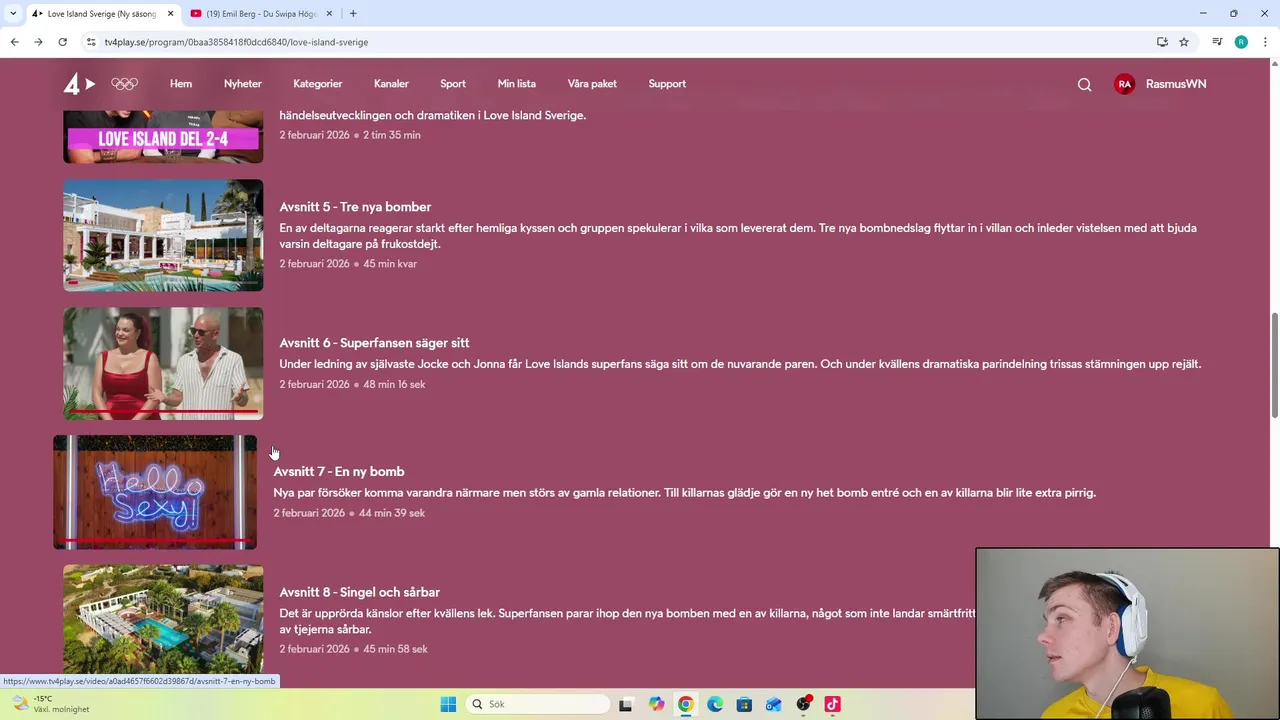Switch to Emil Berg YouTube tab
This screenshot has width=1280, height=720.
click(x=260, y=14)
